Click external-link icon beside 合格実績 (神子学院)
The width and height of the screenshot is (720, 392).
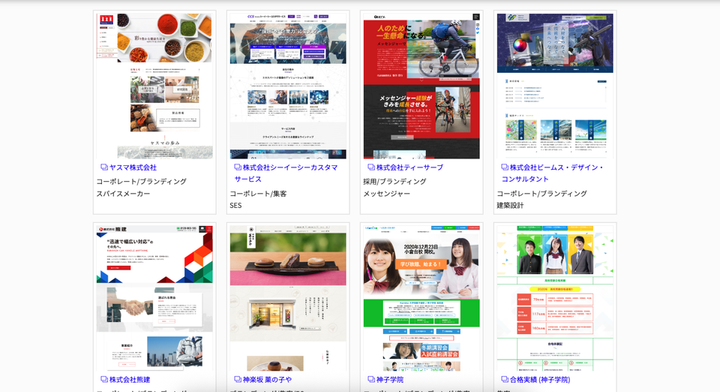(x=505, y=380)
